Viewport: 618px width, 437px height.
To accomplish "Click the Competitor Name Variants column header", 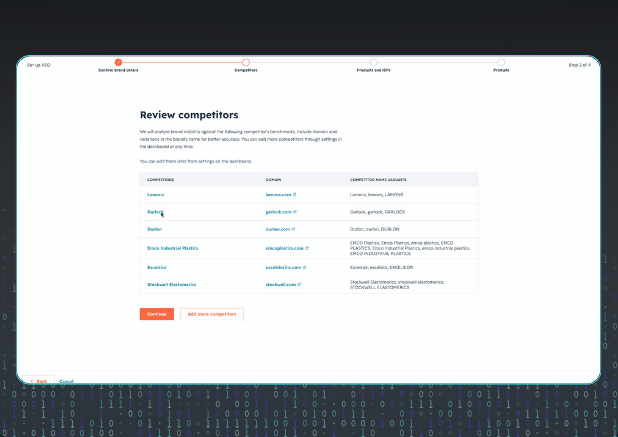I will pyautogui.click(x=378, y=180).
